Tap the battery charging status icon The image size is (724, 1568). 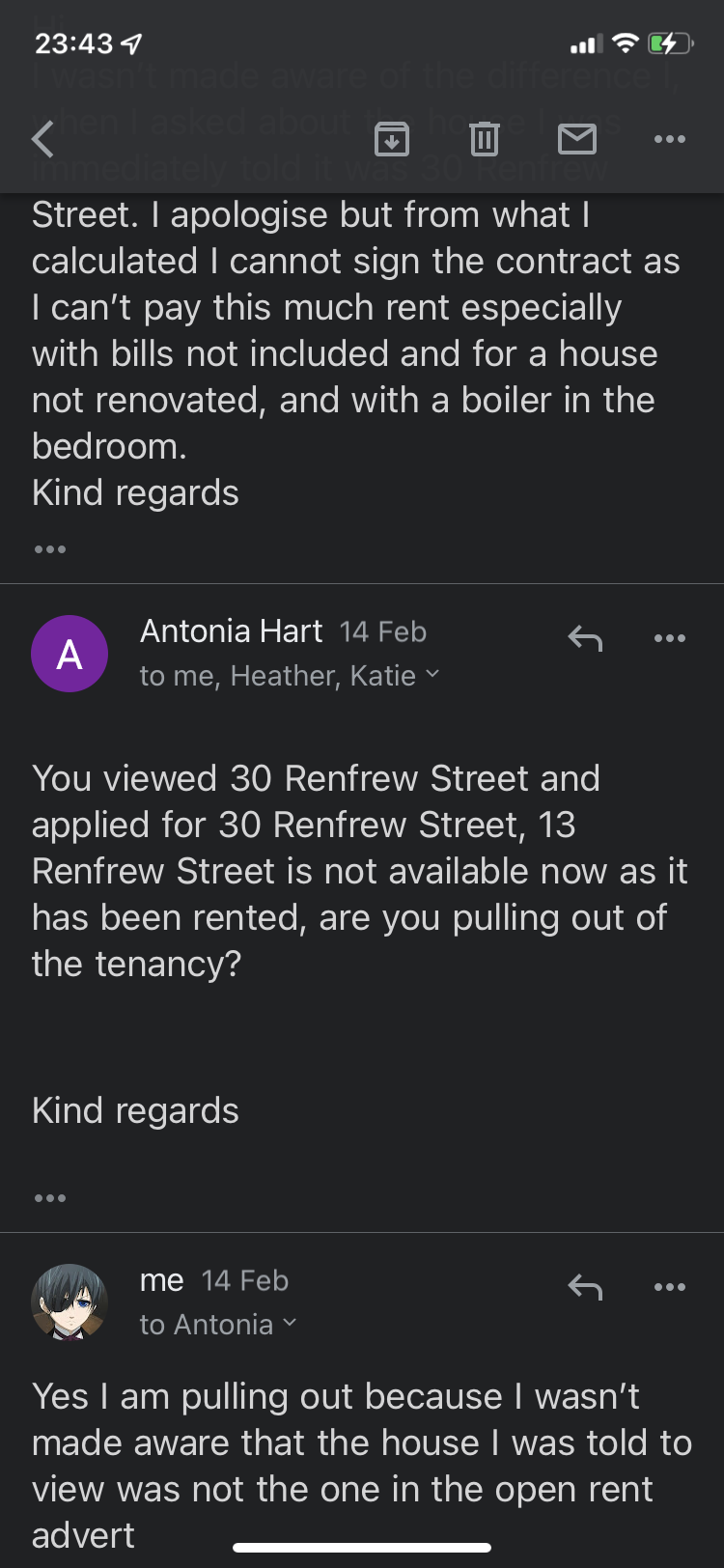pyautogui.click(x=669, y=43)
